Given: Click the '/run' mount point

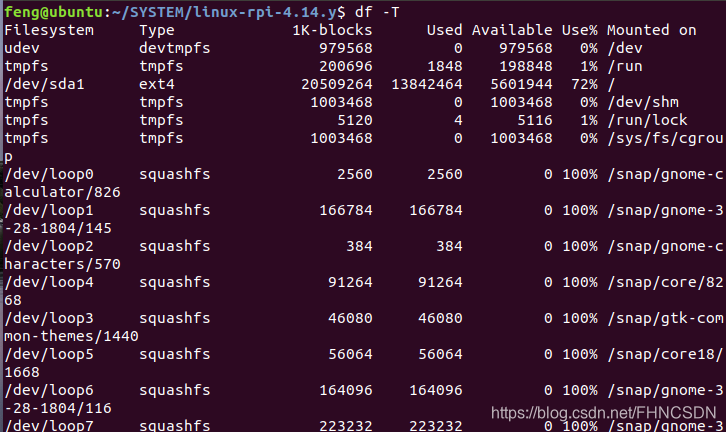Looking at the screenshot, I should 625,67.
